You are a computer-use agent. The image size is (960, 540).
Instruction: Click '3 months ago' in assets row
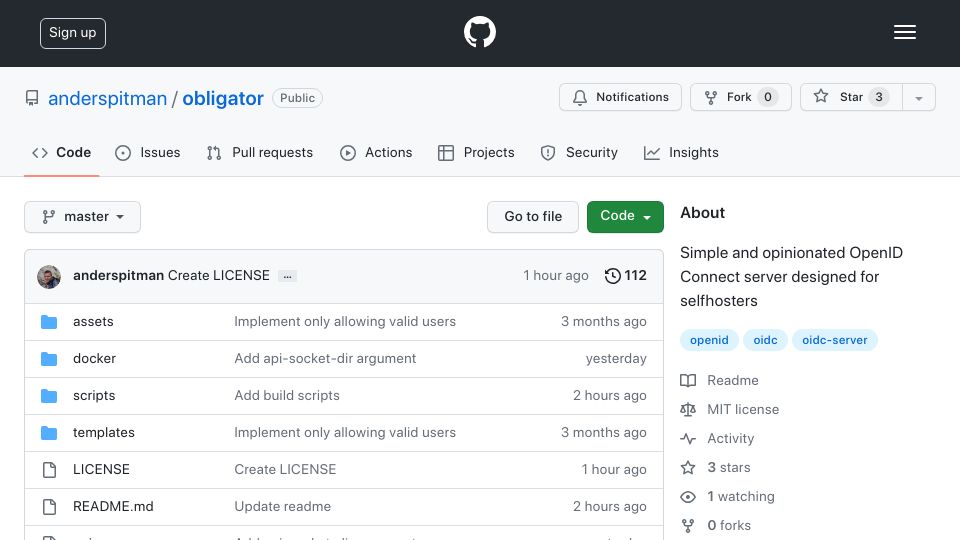coord(604,321)
